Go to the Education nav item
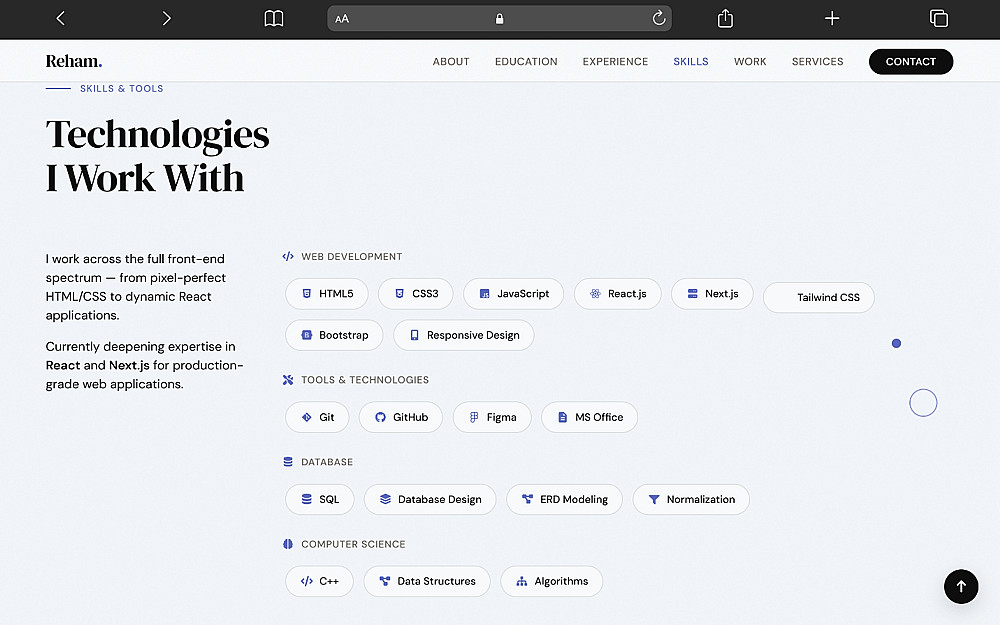 [x=526, y=62]
